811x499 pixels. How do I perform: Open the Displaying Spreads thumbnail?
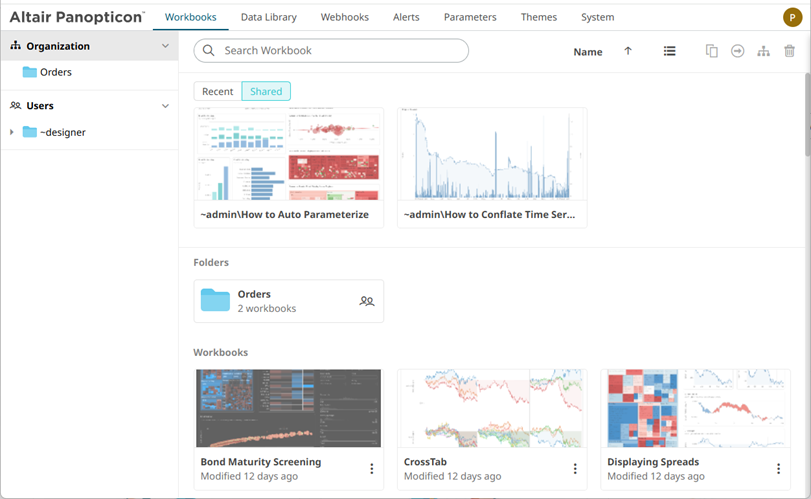tap(696, 408)
